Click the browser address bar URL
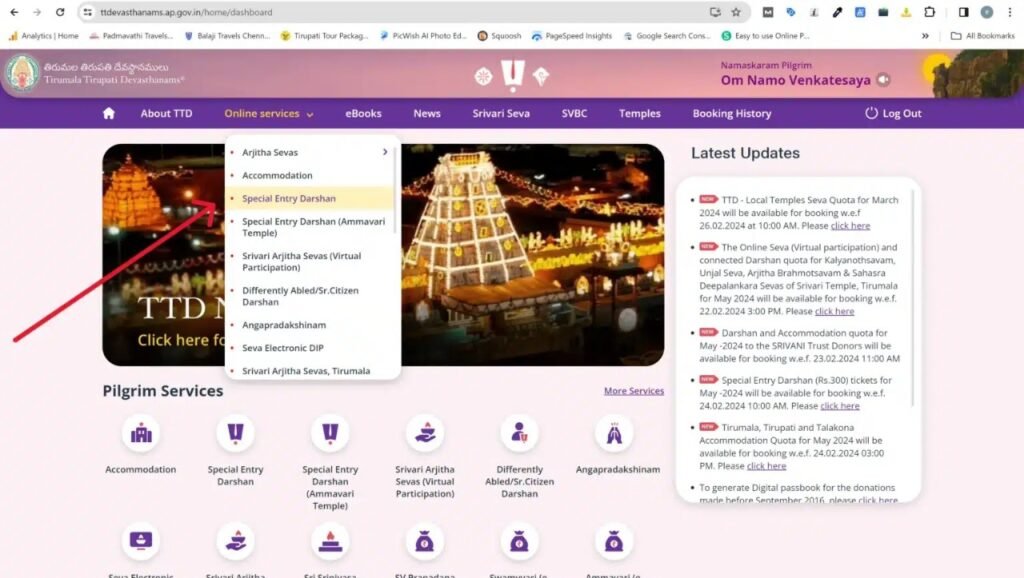The width and height of the screenshot is (1024, 578). pyautogui.click(x=186, y=12)
